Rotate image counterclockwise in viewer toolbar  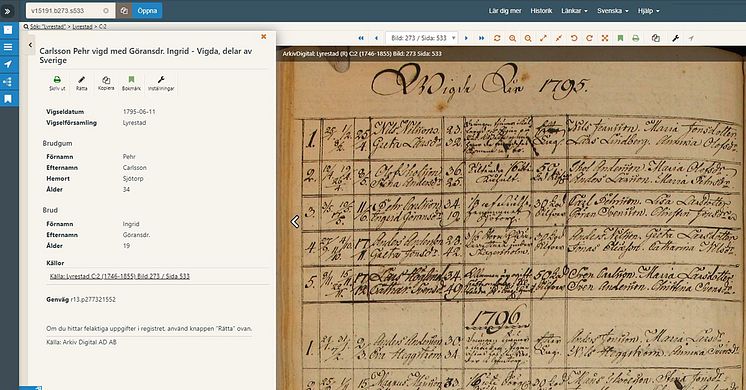pos(574,38)
